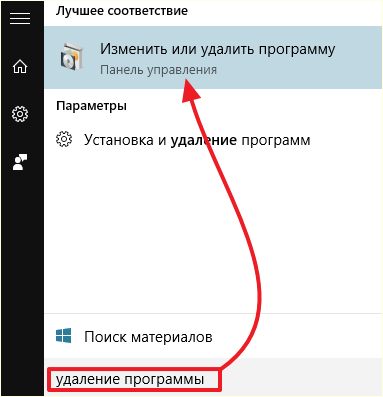This screenshot has height=397, width=383.
Task: Click the 'Лучшее соответствие' heading
Action: tap(122, 11)
